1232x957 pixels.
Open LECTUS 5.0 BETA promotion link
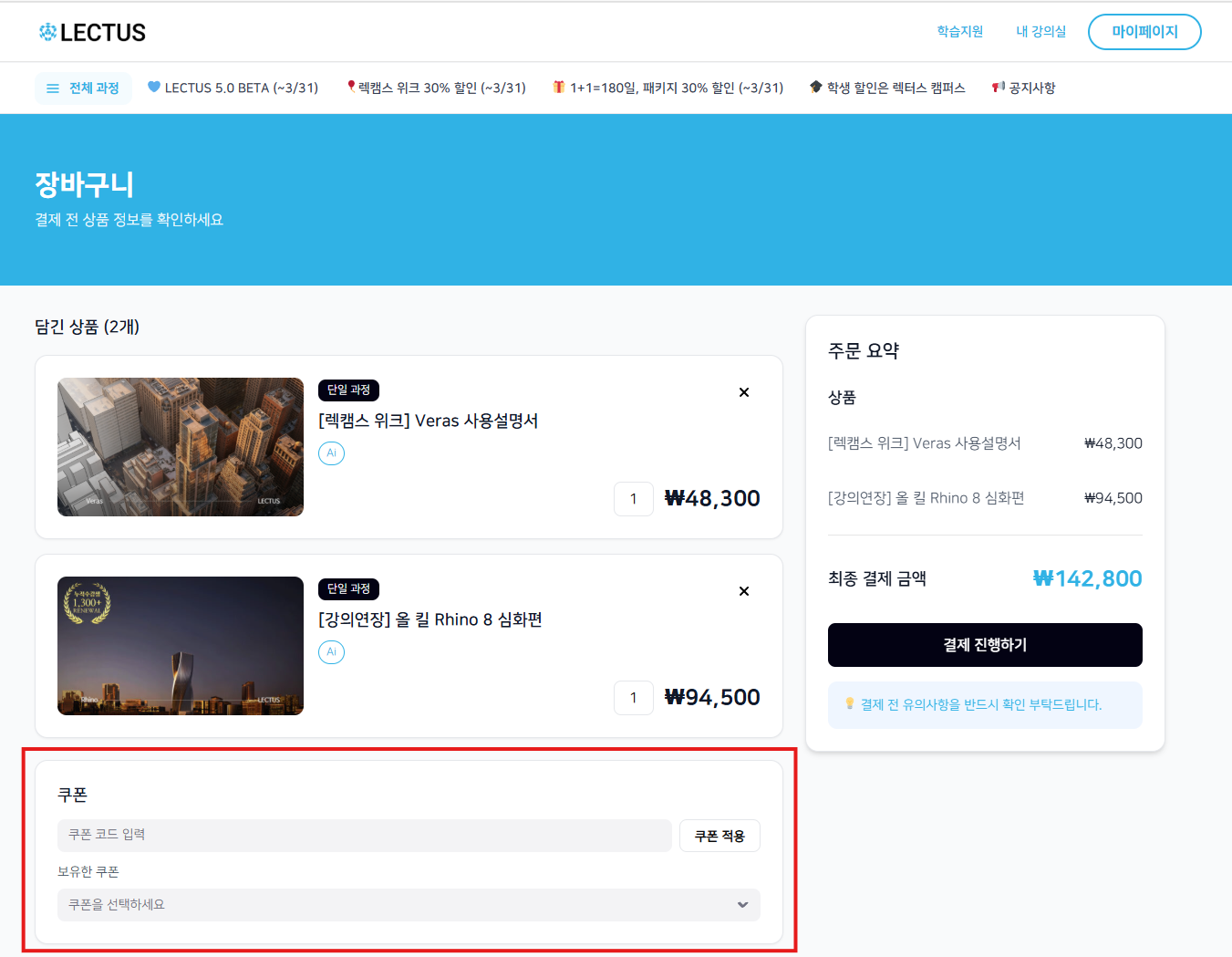(x=233, y=88)
